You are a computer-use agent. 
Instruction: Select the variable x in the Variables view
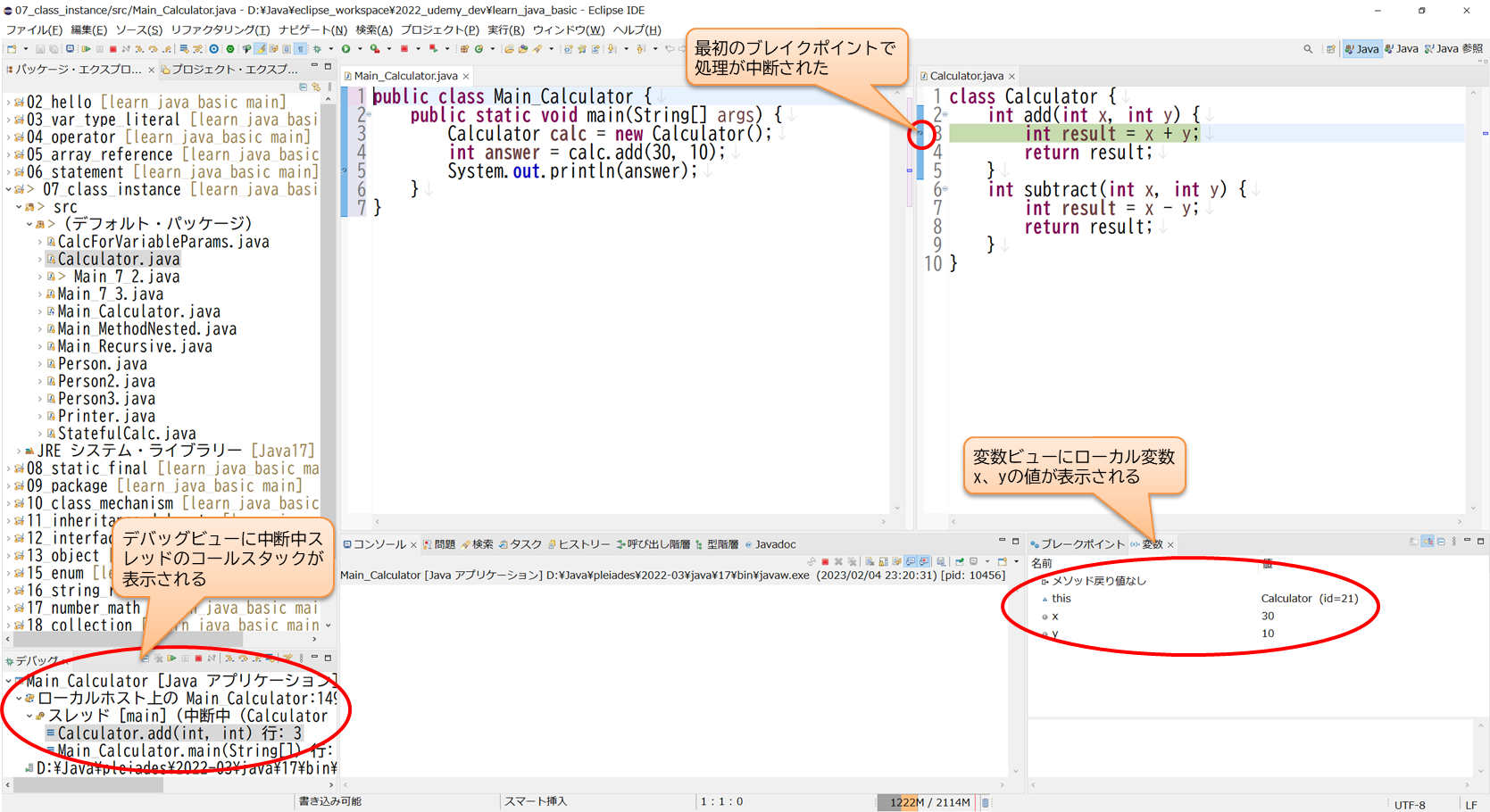(x=1055, y=616)
